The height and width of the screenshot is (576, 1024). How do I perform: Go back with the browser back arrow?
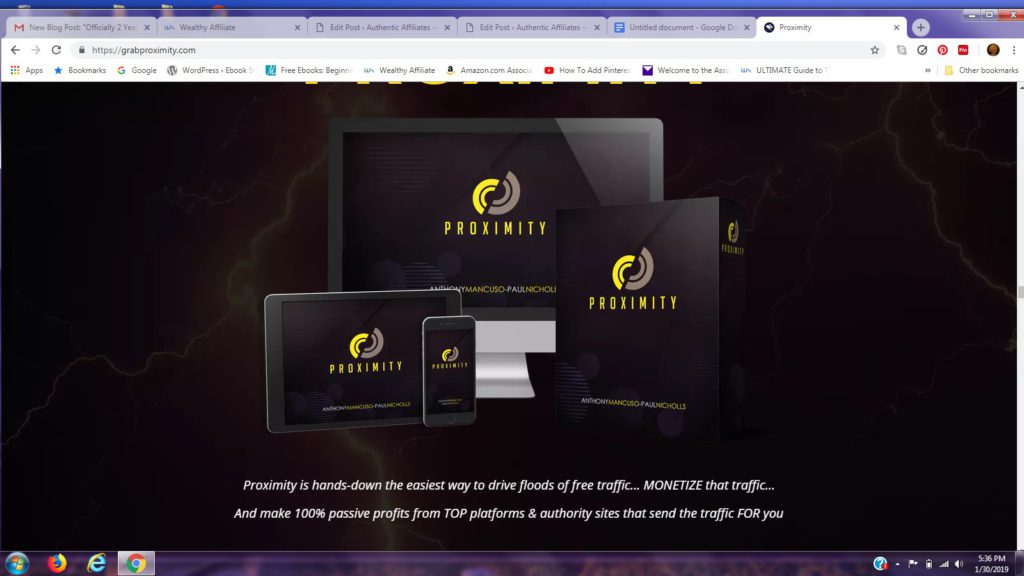tap(15, 50)
